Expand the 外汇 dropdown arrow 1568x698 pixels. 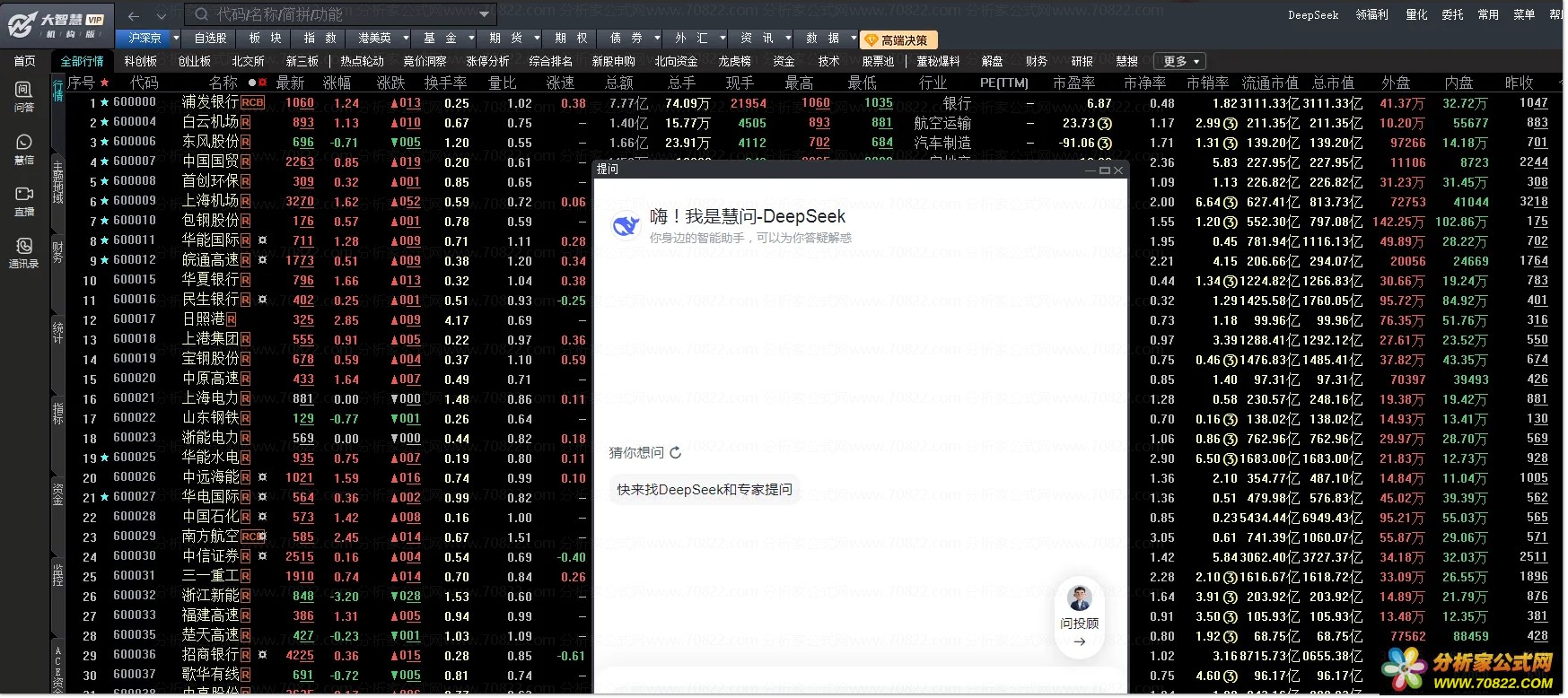click(x=723, y=39)
